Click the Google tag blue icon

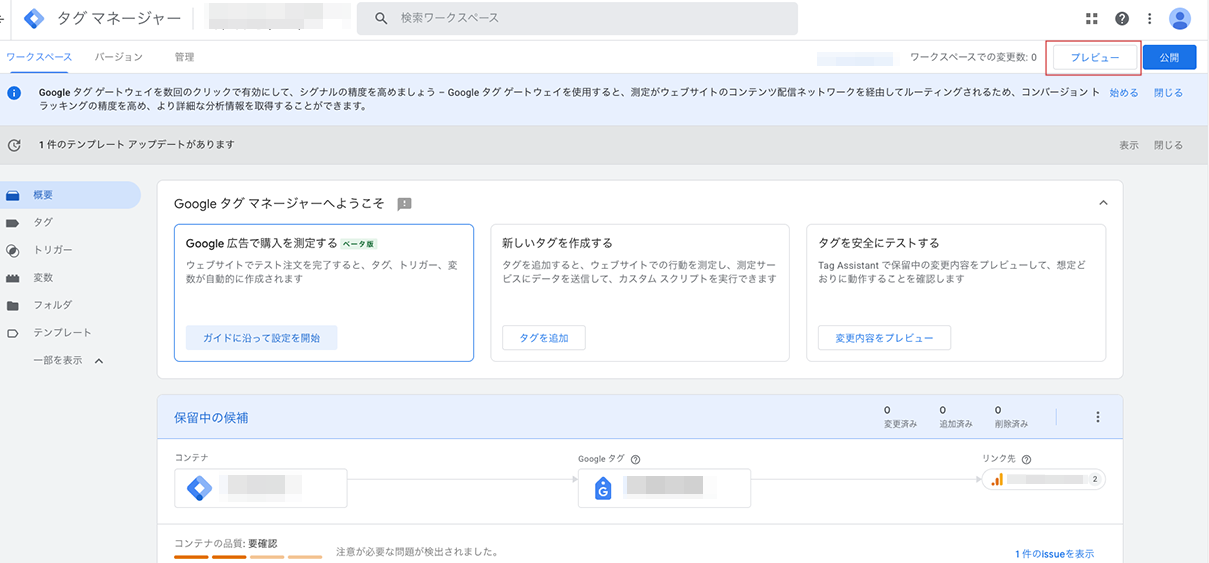click(603, 488)
